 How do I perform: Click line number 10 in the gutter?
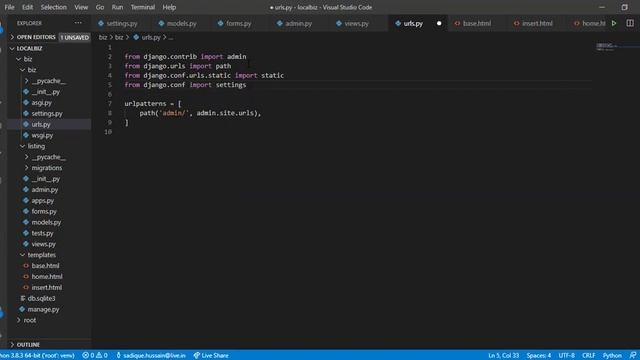click(108, 132)
